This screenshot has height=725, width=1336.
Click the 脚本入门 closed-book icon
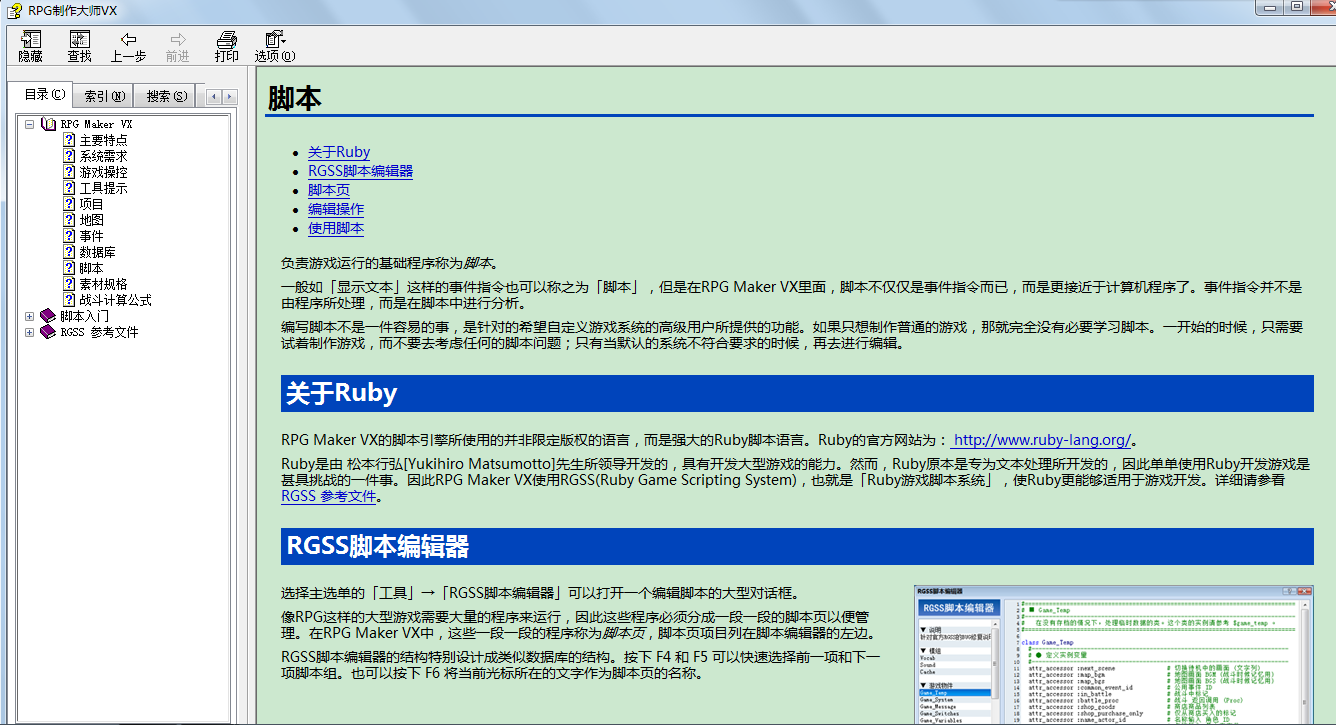pos(48,316)
